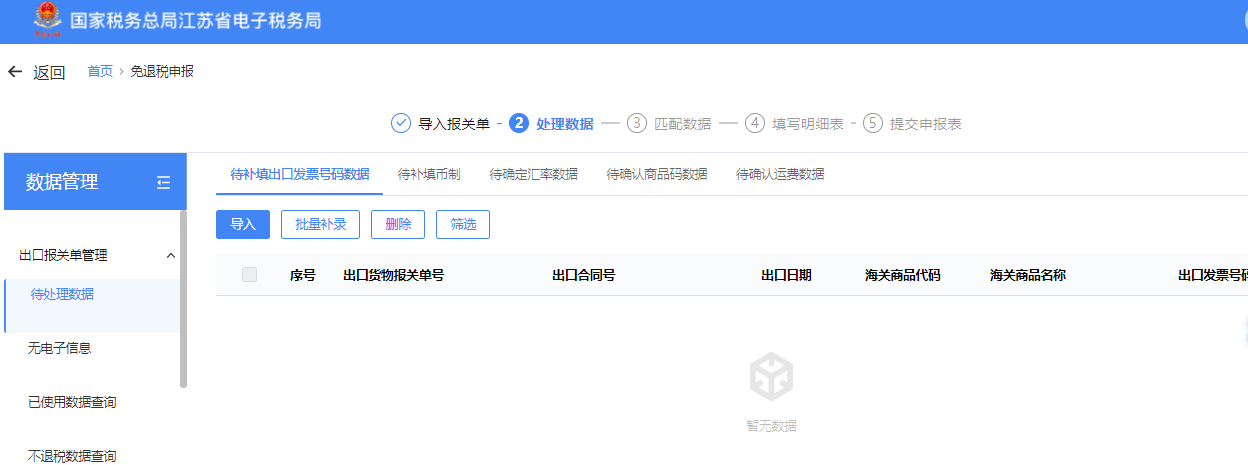Switch to 待确定汇率数据 tab
The height and width of the screenshot is (465, 1248).
coord(533,174)
